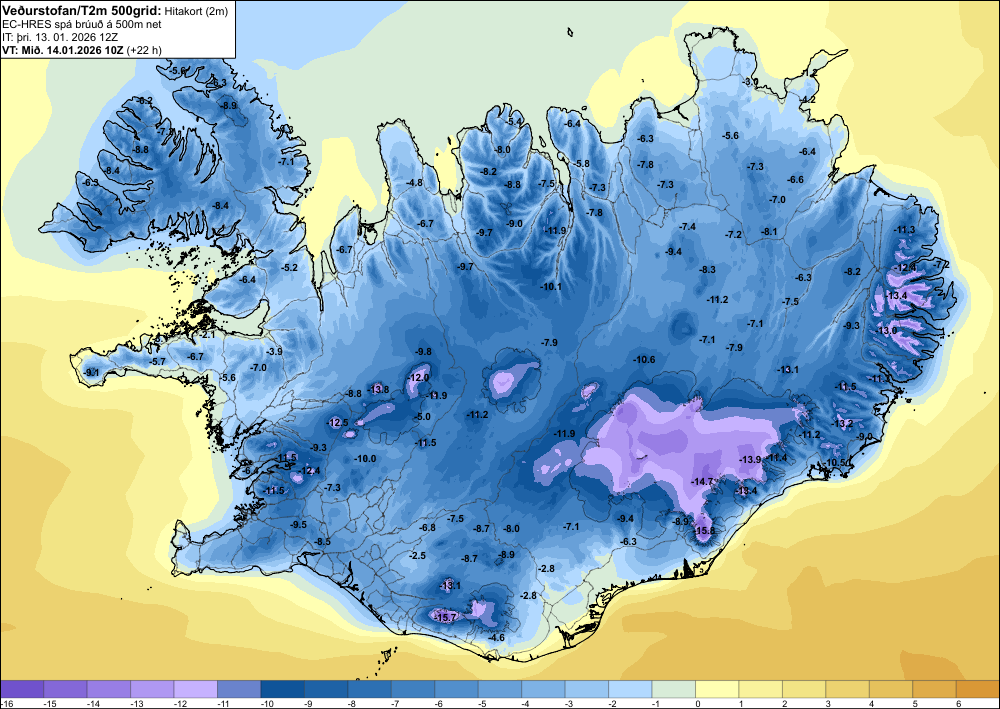Click the '6' legend scale number
The height and width of the screenshot is (709, 1000).
point(959,703)
